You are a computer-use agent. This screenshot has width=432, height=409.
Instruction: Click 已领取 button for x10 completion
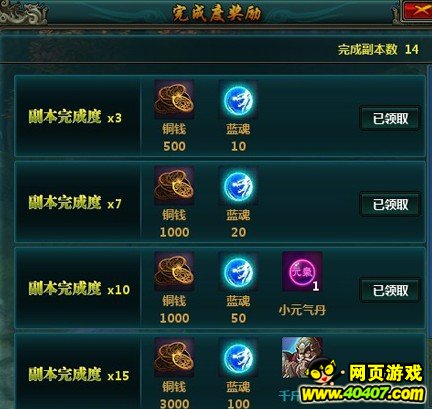point(390,290)
